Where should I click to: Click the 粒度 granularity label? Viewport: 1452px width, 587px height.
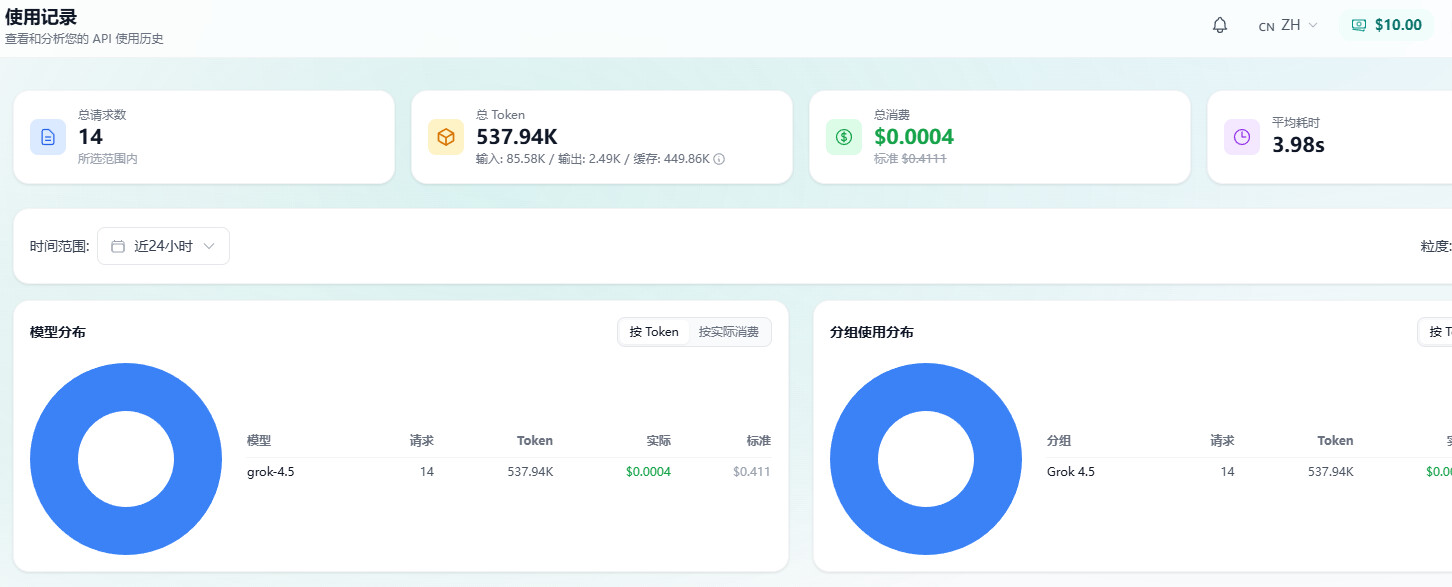(x=1435, y=246)
